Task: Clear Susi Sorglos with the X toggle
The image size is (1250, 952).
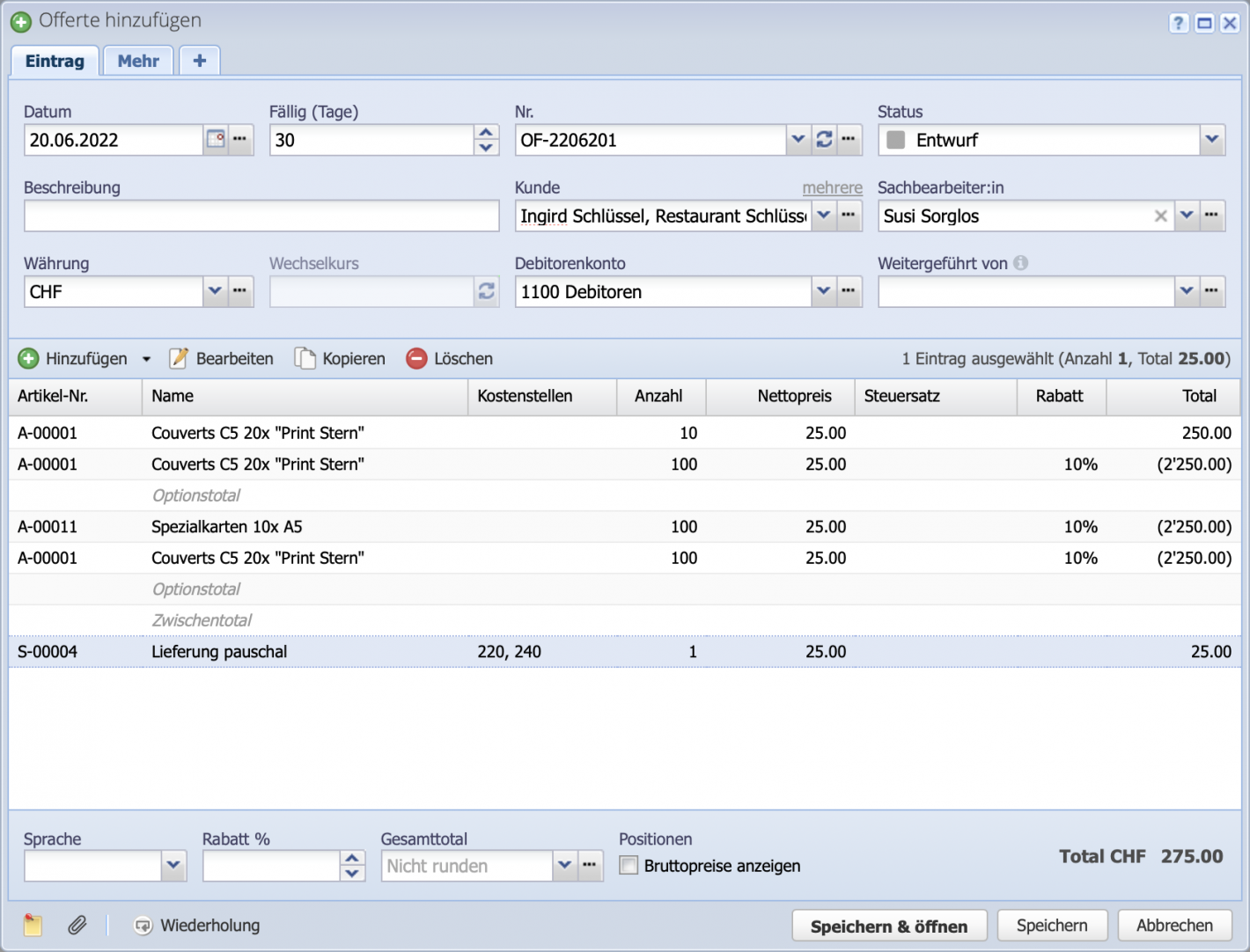Action: (x=1160, y=216)
